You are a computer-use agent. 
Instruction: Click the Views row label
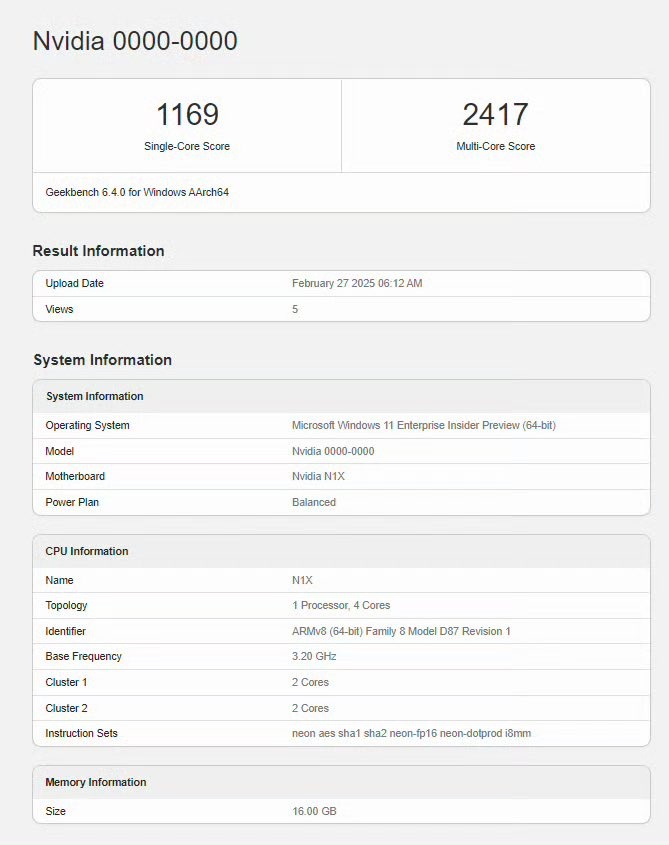pyautogui.click(x=59, y=309)
